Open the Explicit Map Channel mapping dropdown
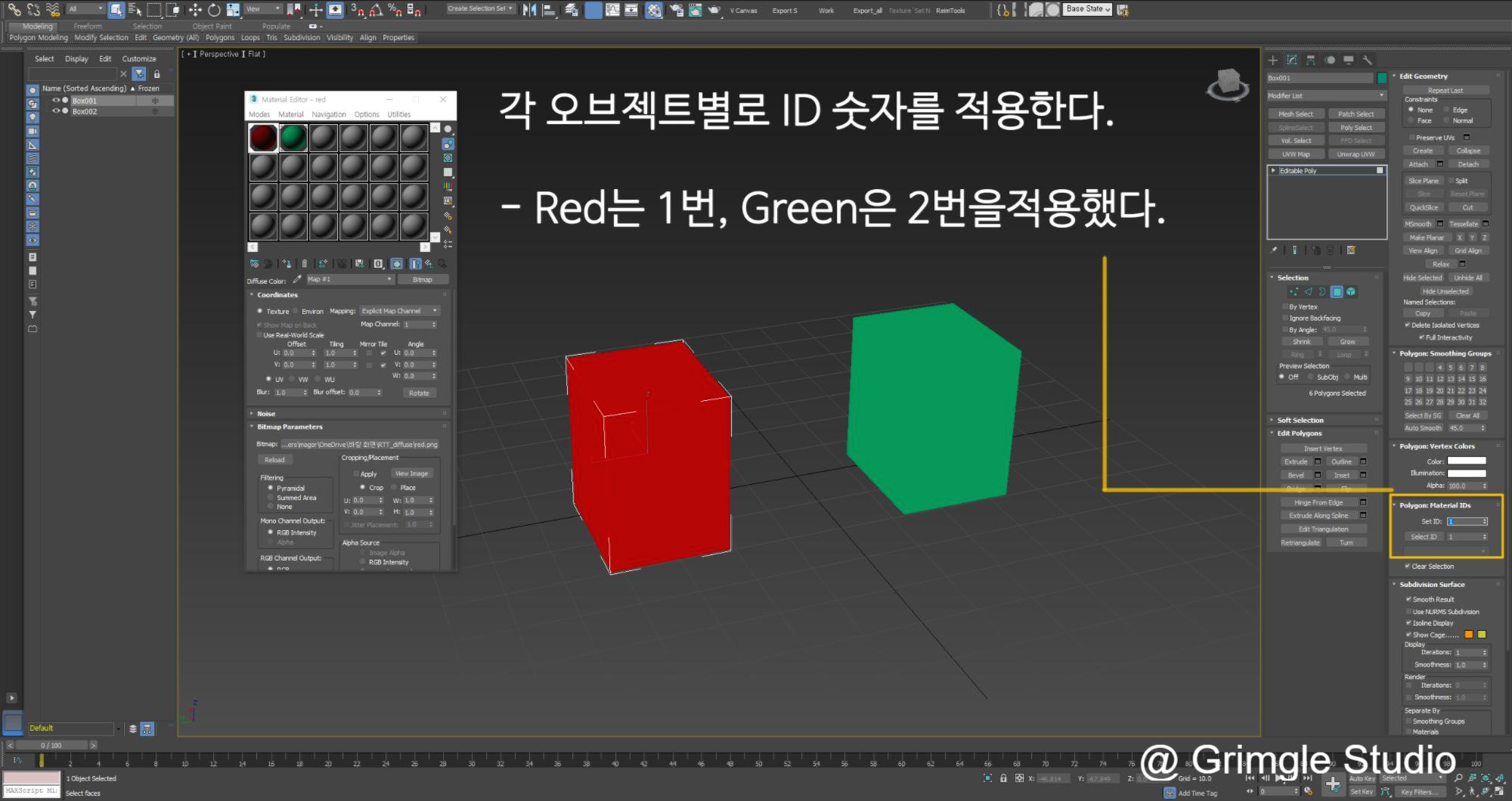 coord(399,311)
